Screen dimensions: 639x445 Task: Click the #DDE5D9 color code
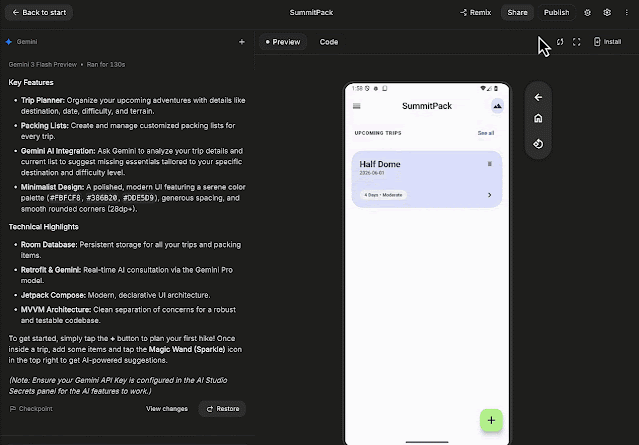139,198
